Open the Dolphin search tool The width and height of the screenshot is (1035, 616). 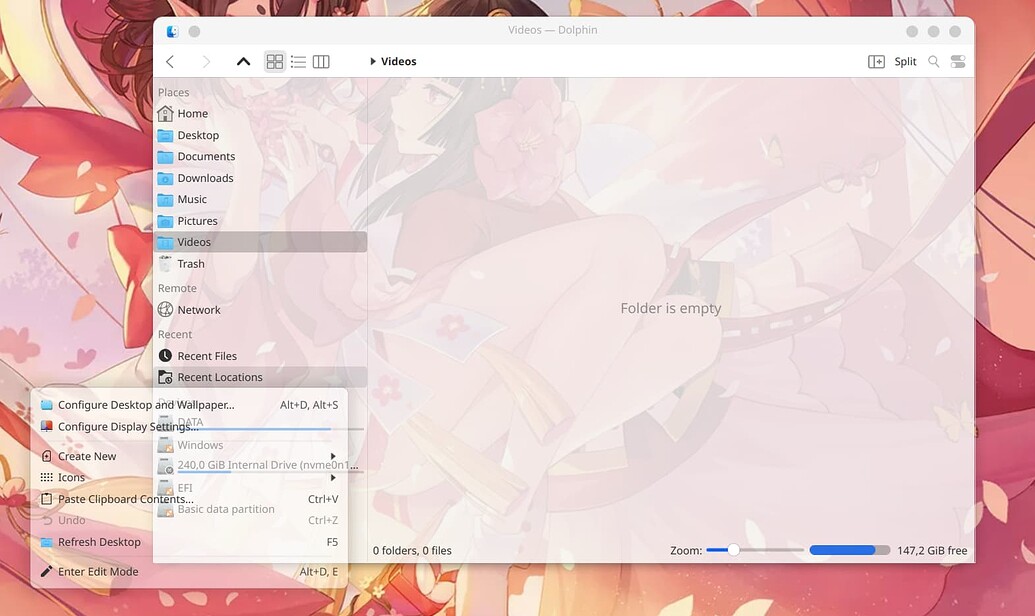(933, 61)
